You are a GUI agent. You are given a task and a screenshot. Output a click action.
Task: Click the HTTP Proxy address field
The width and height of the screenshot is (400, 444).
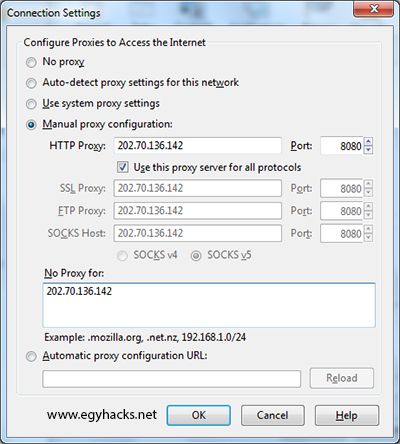click(198, 146)
